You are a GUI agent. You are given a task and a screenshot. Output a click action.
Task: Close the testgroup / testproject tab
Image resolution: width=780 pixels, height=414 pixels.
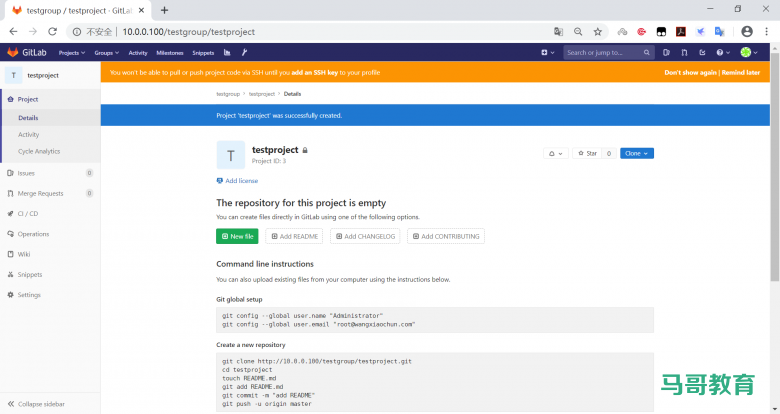pyautogui.click(x=141, y=10)
